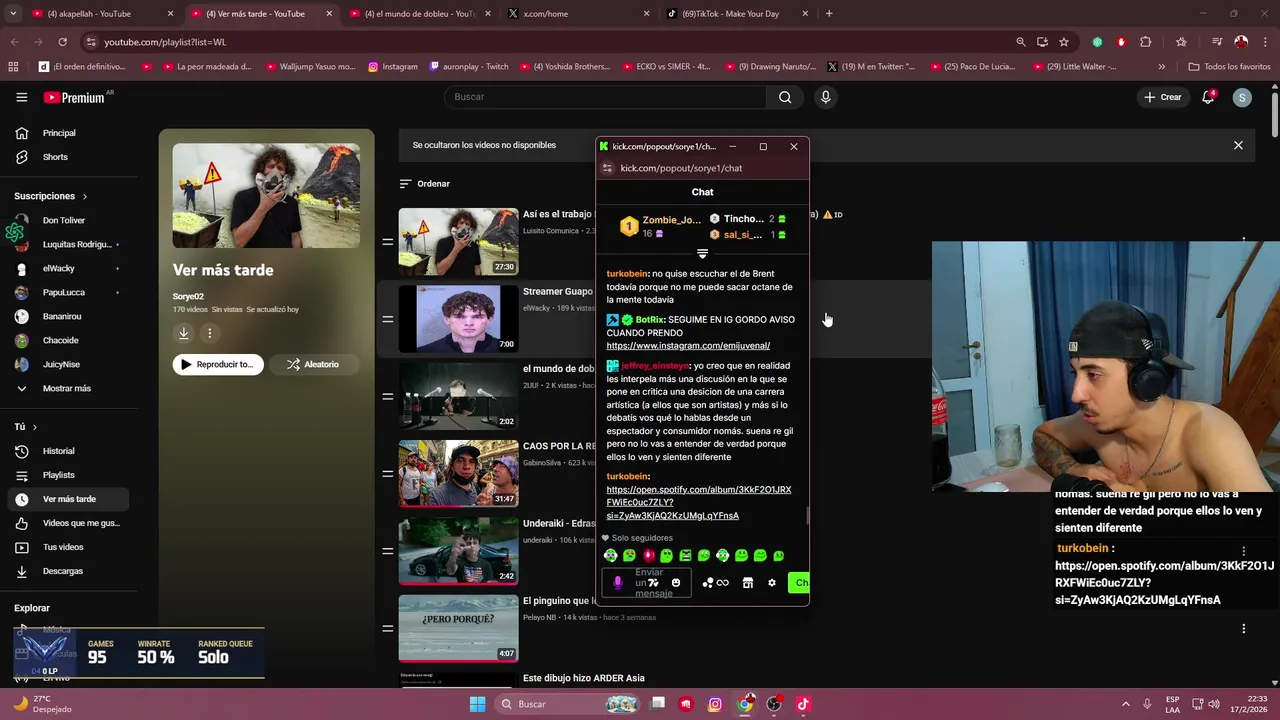Click the channel points bubbles icon in chat
The image size is (1280, 720).
(708, 583)
